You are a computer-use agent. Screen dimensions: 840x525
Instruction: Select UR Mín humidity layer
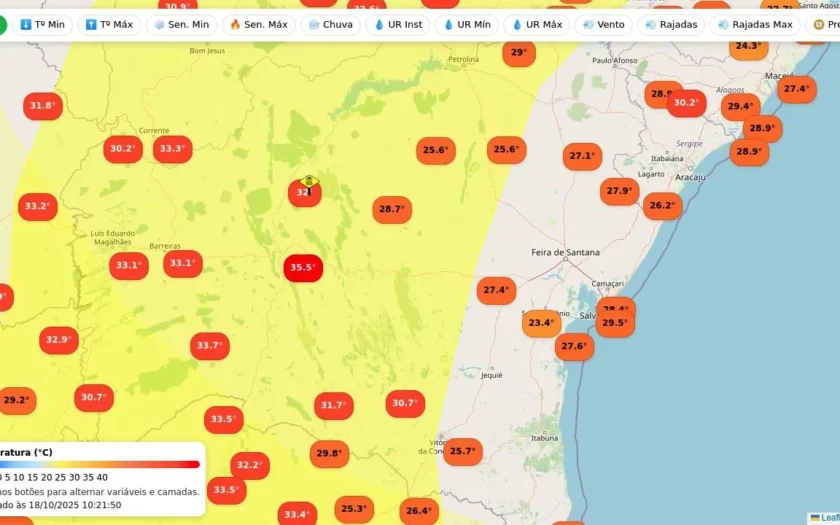coord(467,25)
